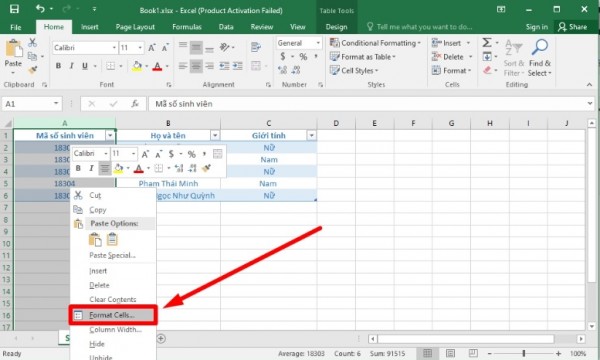This screenshot has height=360, width=600.
Task: Click the ribbon Increase Font Size icon
Action: (152, 48)
